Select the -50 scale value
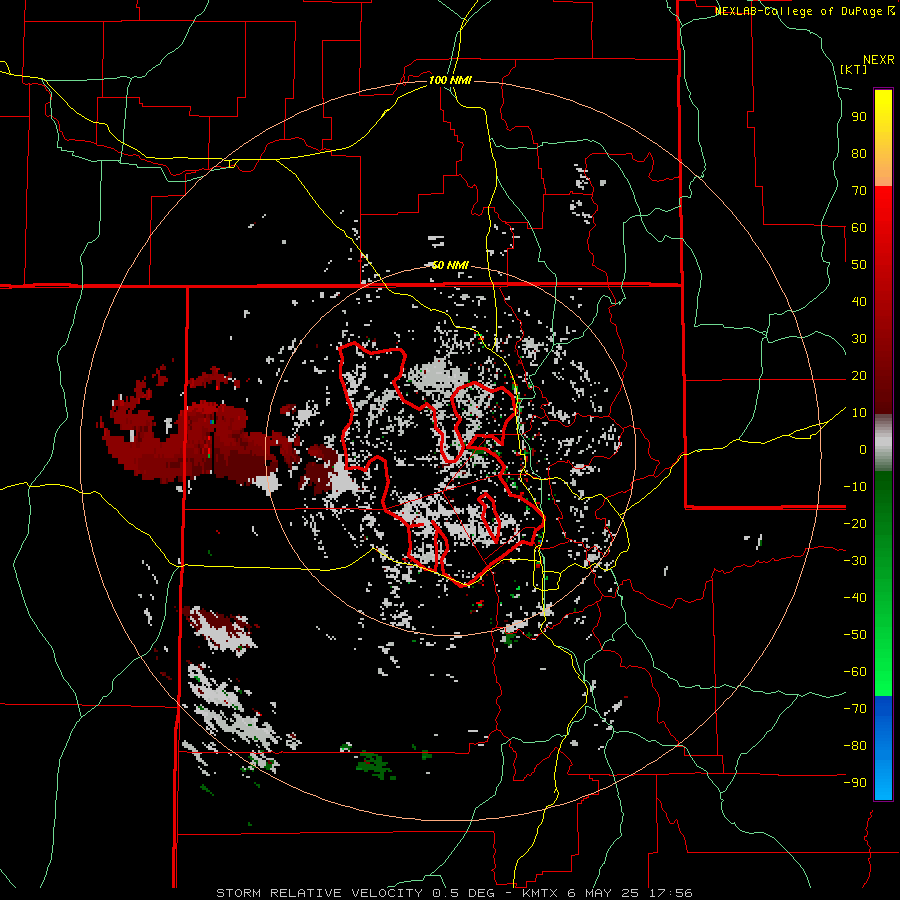Image resolution: width=900 pixels, height=900 pixels. point(855,635)
